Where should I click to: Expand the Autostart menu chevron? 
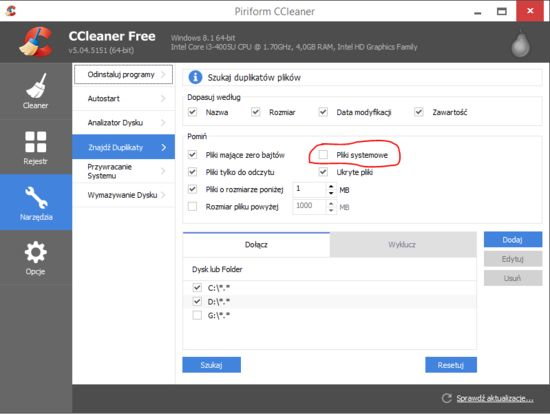(163, 99)
